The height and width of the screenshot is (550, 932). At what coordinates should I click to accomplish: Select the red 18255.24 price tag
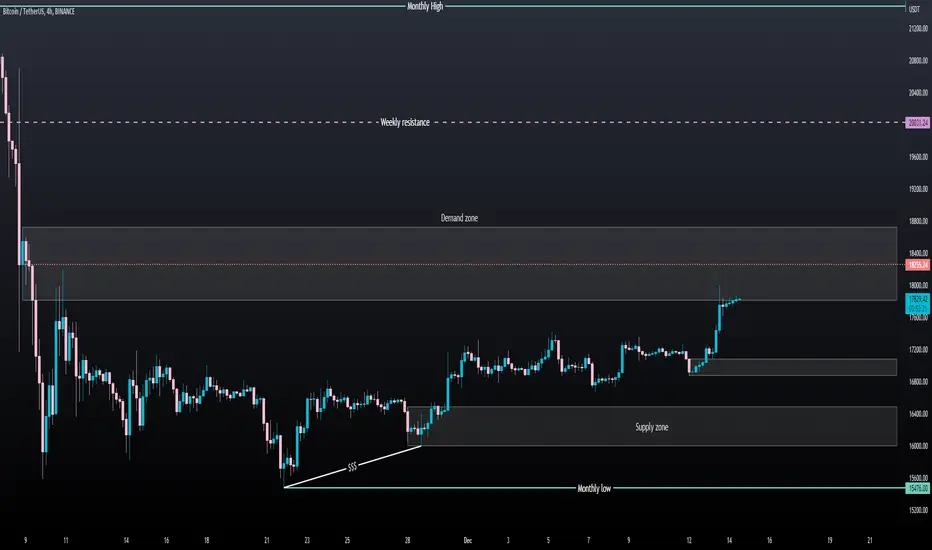pos(918,265)
